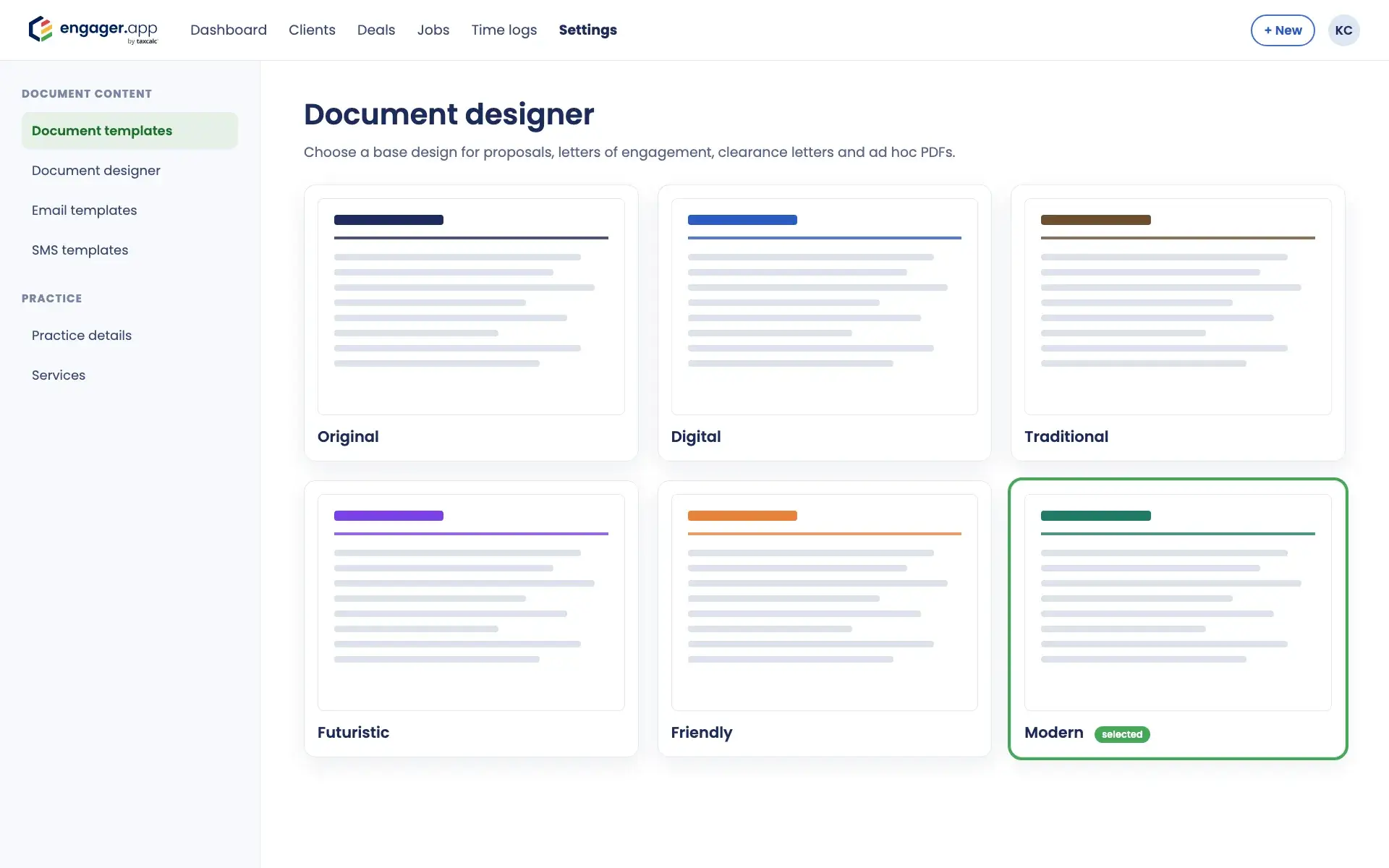Open the Jobs section
Image resolution: width=1389 pixels, height=868 pixels.
point(433,30)
